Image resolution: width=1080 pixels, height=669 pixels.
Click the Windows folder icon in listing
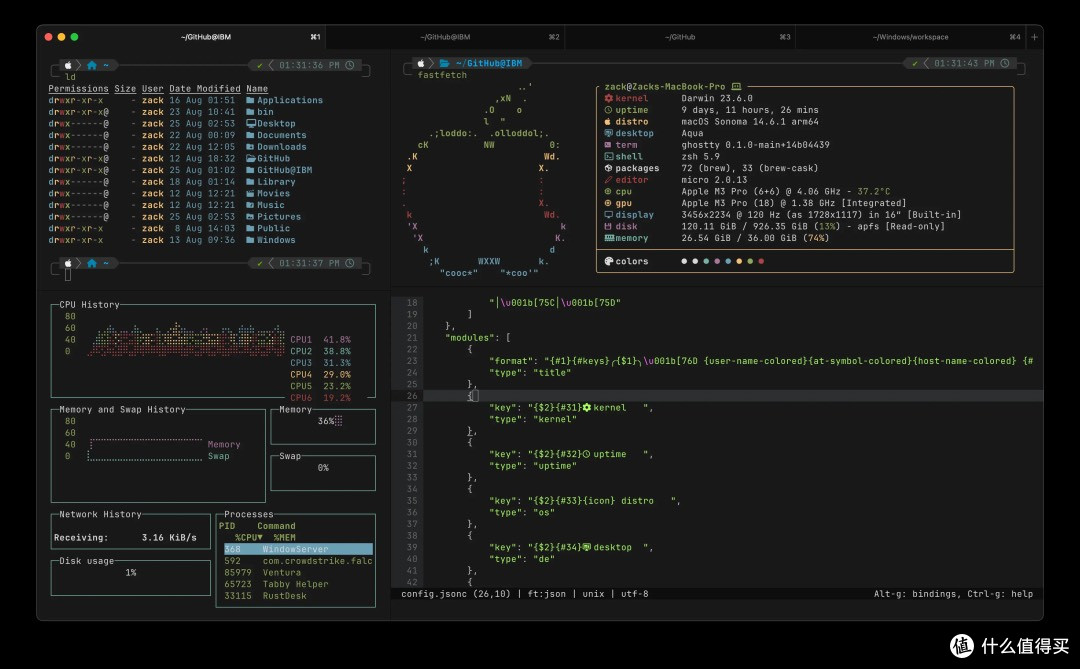tap(250, 240)
